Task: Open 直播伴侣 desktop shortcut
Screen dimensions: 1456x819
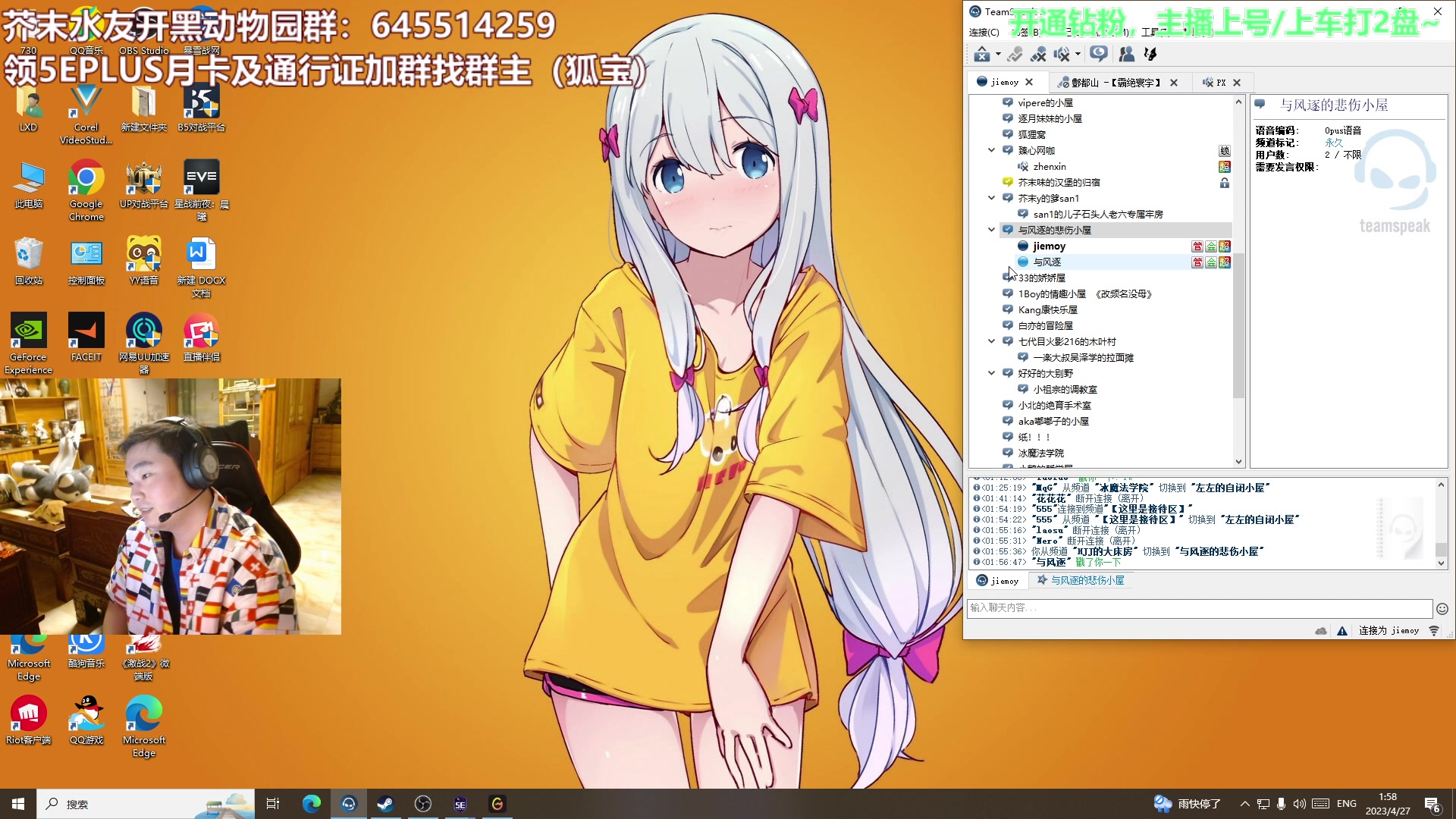Action: pyautogui.click(x=202, y=337)
